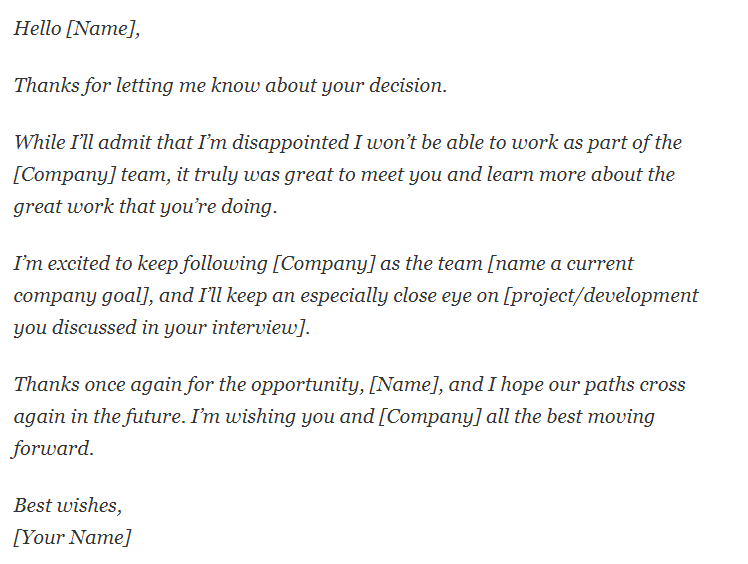Click the "[Your Name]" placeholder
The height and width of the screenshot is (564, 748).
[x=72, y=538]
